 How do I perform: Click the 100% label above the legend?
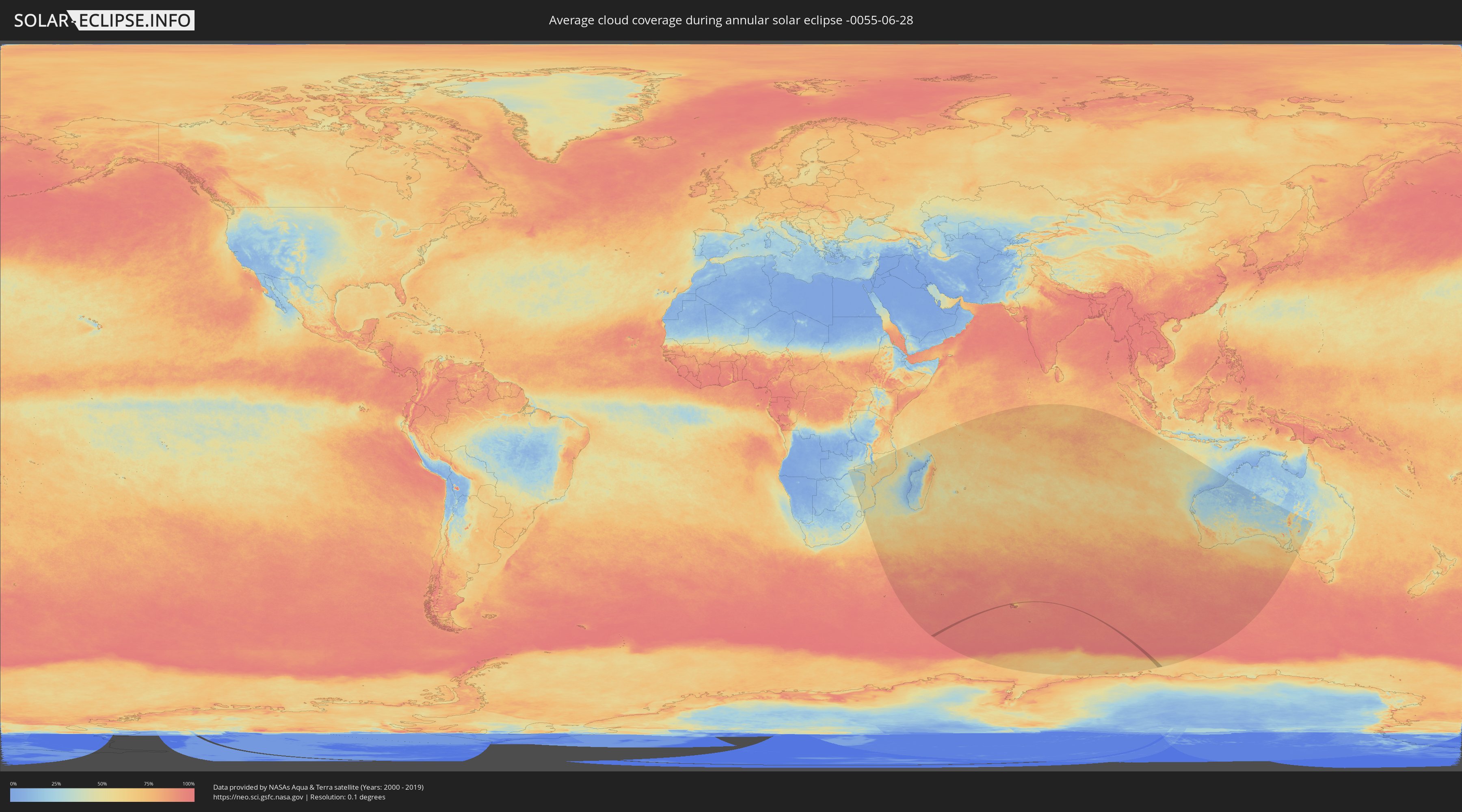pos(188,784)
